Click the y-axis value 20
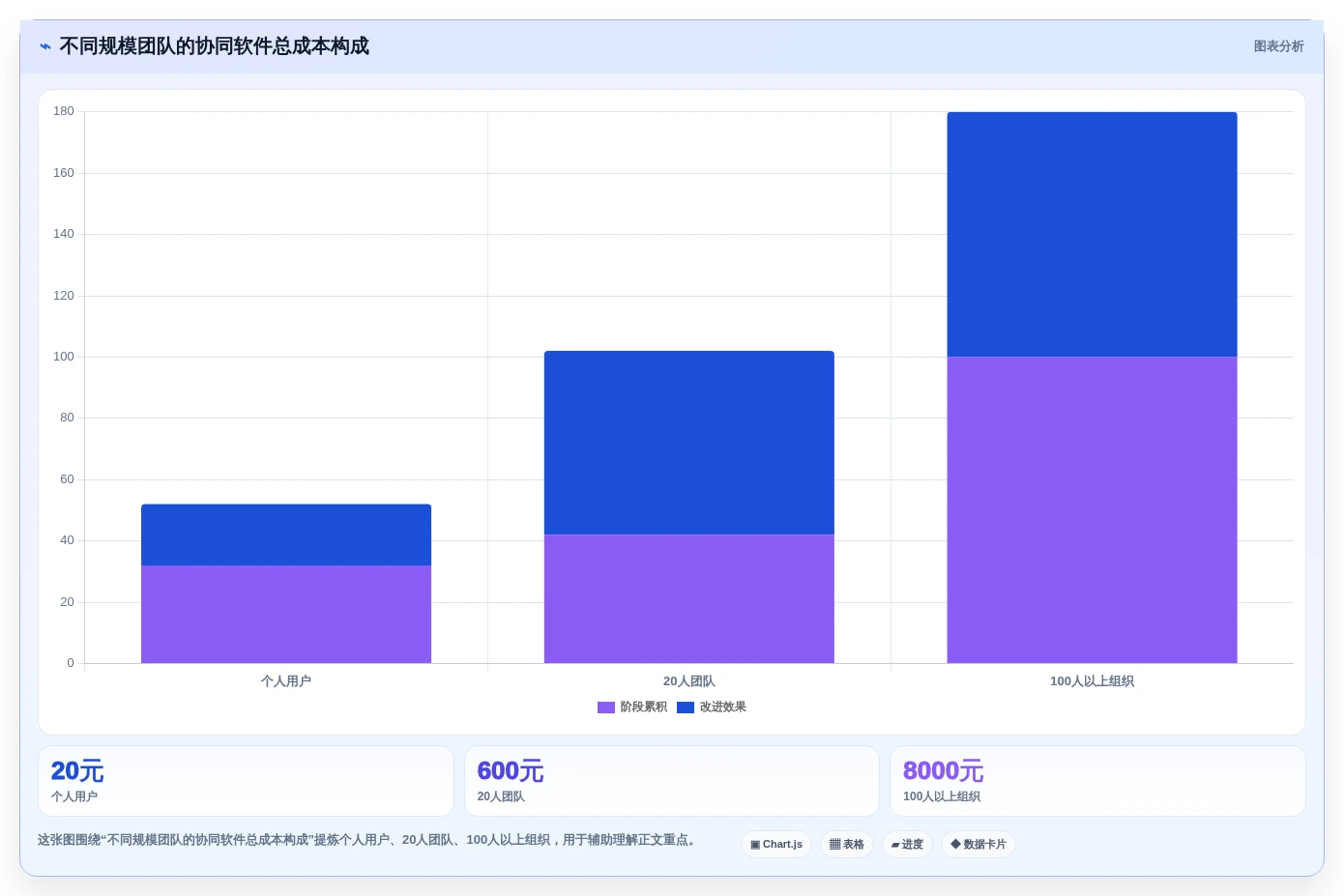The height and width of the screenshot is (896, 1344). coord(67,602)
